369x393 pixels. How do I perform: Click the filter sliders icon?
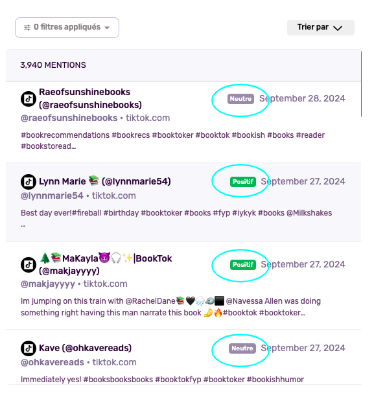click(27, 27)
